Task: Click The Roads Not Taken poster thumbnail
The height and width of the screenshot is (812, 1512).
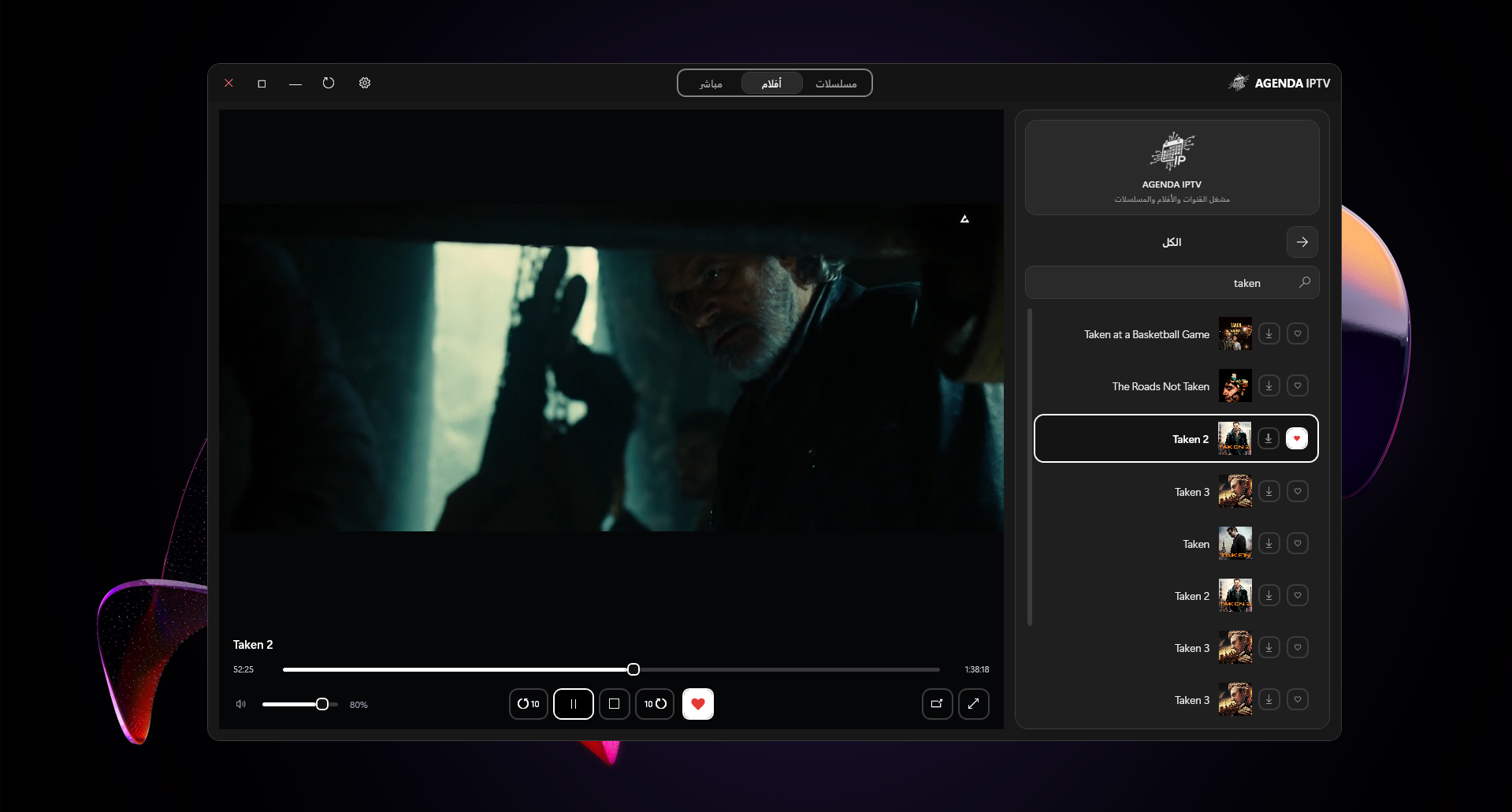Action: pos(1235,386)
